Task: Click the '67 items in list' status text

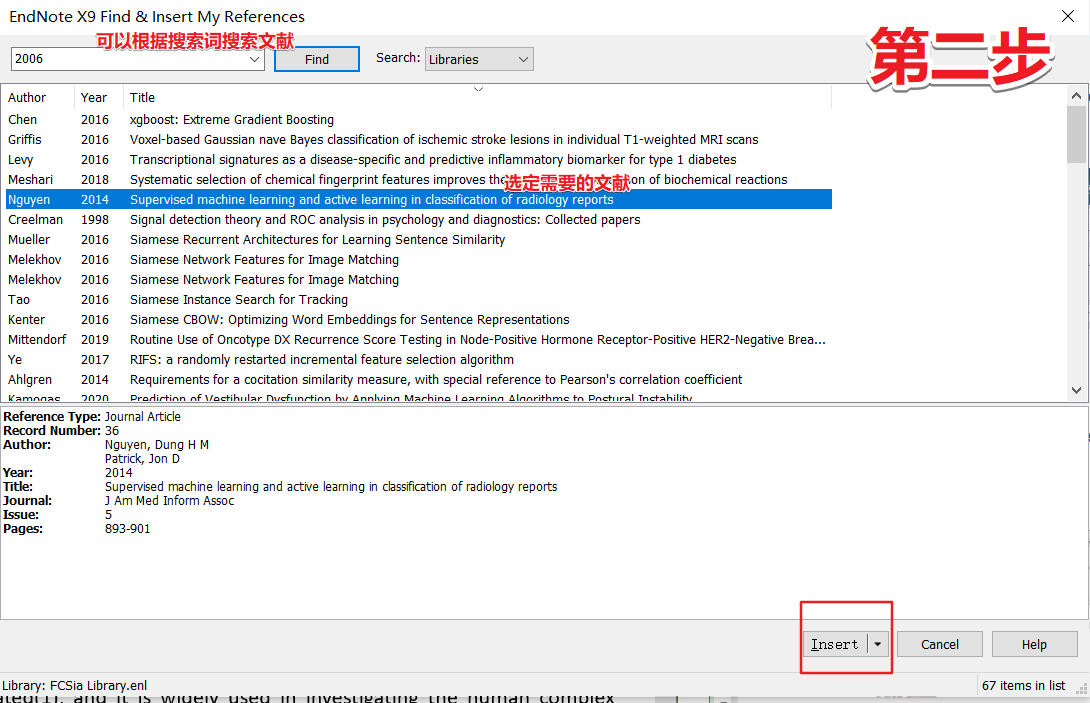Action: (1023, 686)
